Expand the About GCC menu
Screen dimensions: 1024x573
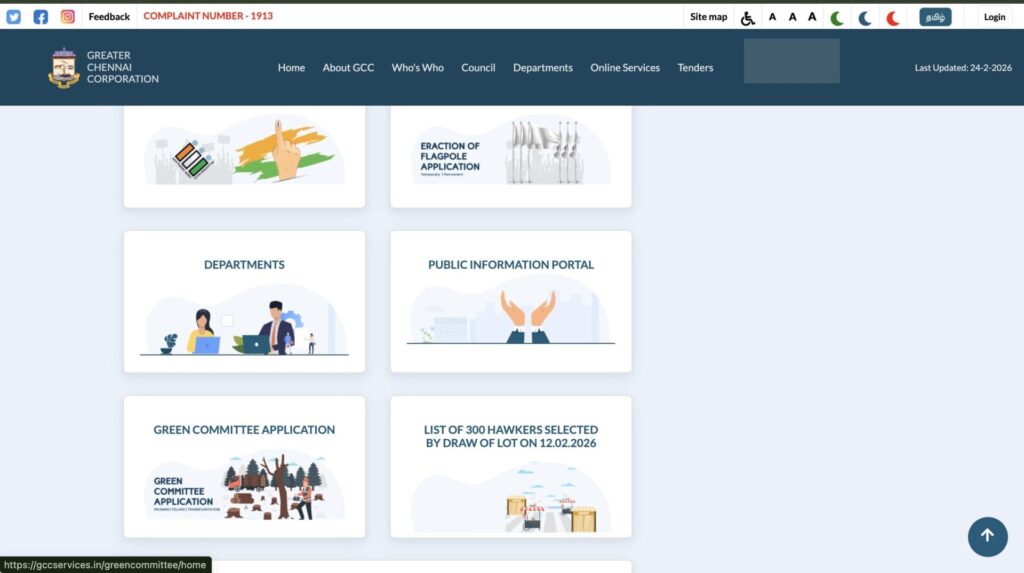(x=348, y=68)
